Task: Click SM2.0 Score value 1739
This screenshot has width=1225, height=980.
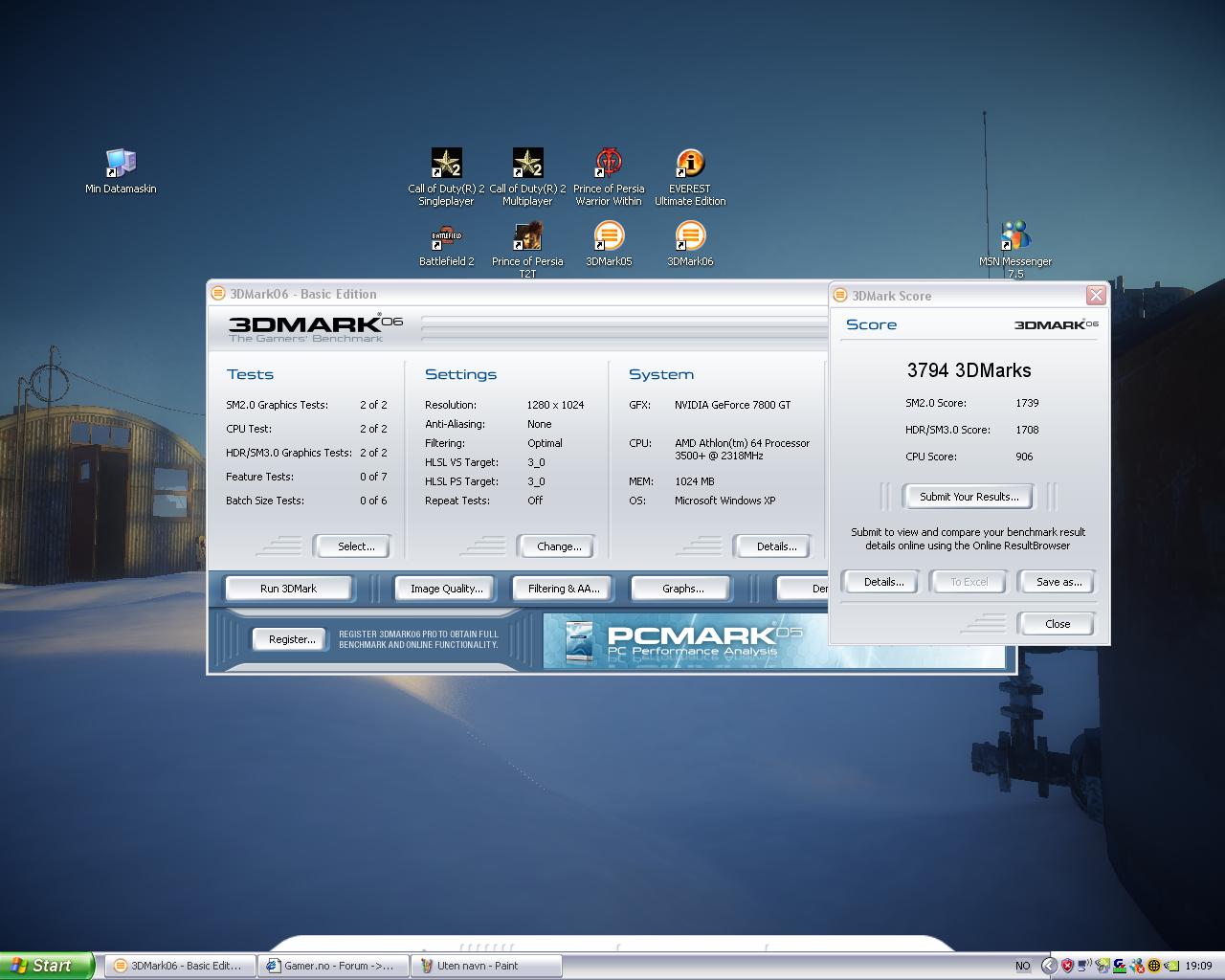Action: point(1027,403)
